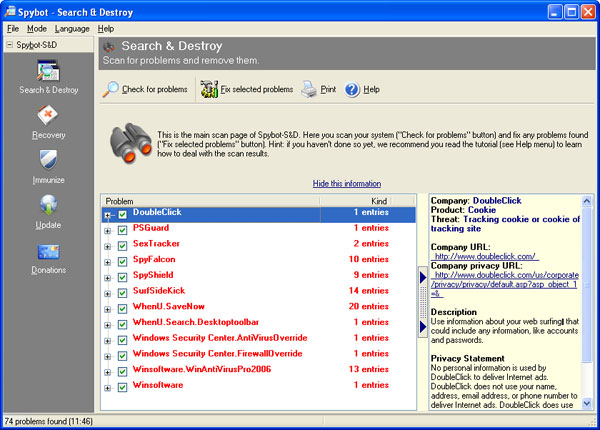Click the '20 entries' cell

(368, 306)
